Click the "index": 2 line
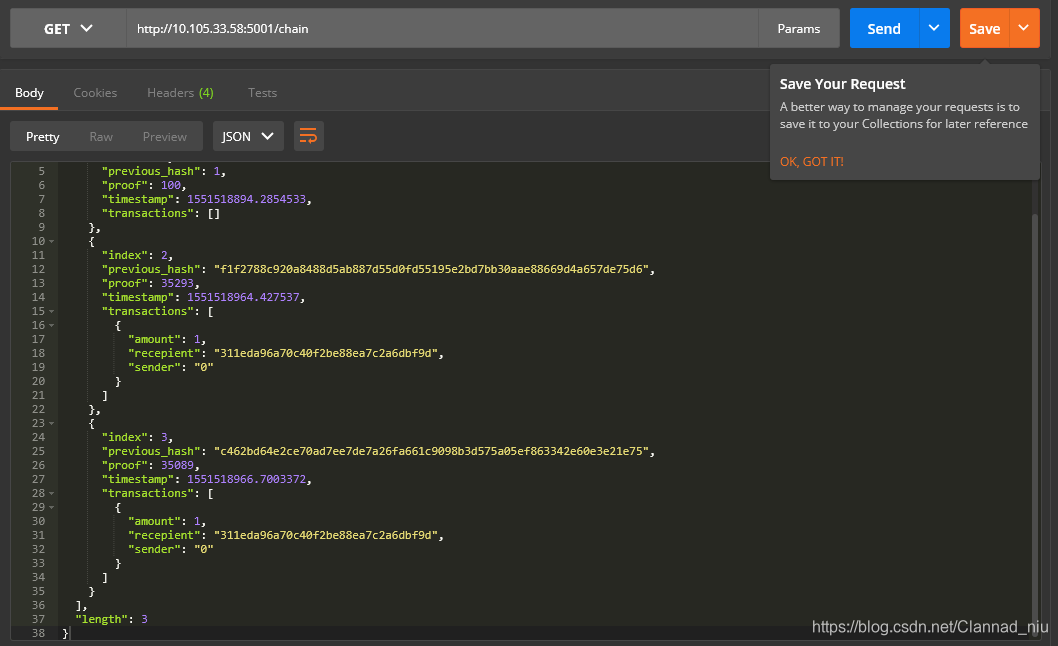This screenshot has height=646, width=1058. coord(137,256)
